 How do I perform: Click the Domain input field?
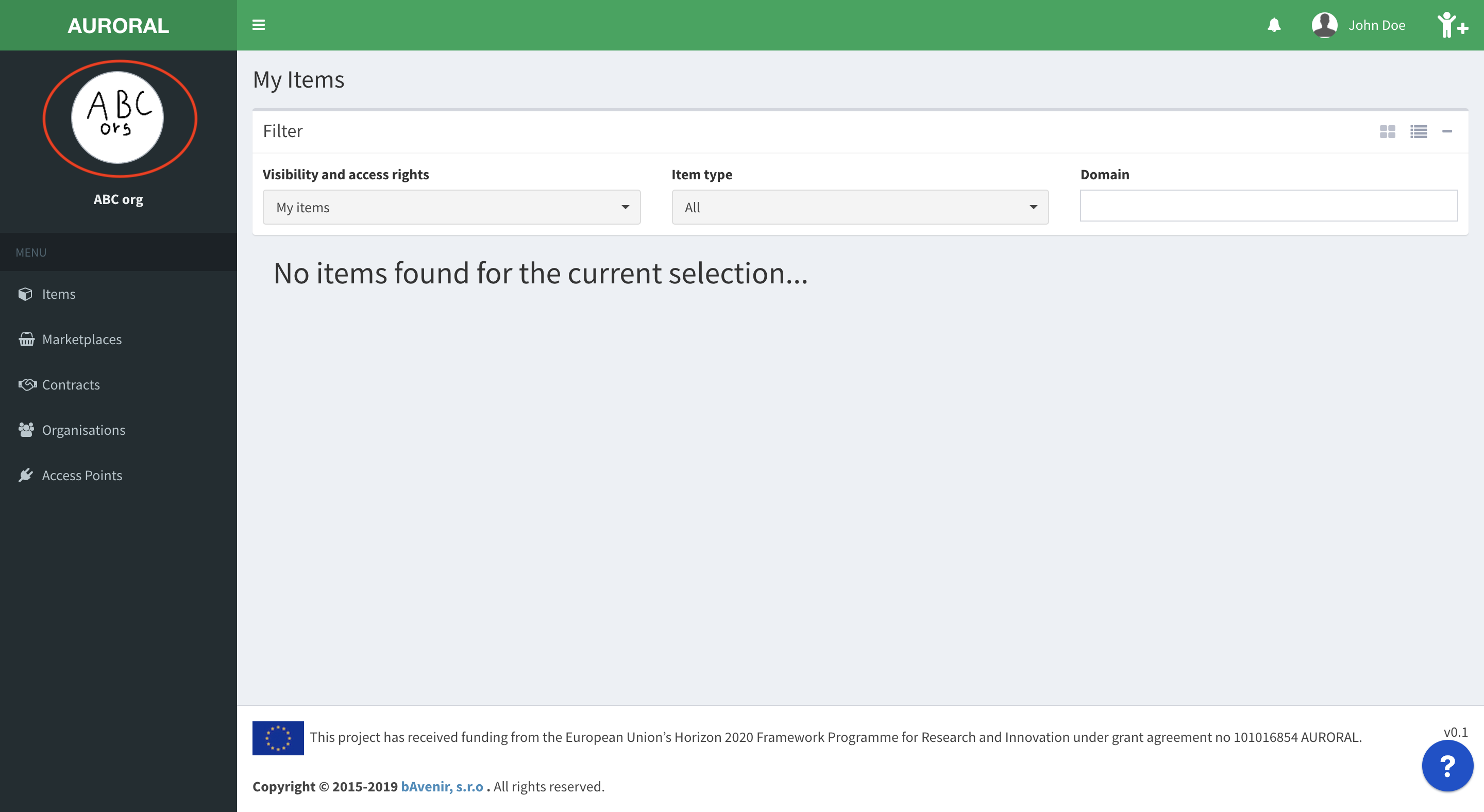coord(1269,207)
